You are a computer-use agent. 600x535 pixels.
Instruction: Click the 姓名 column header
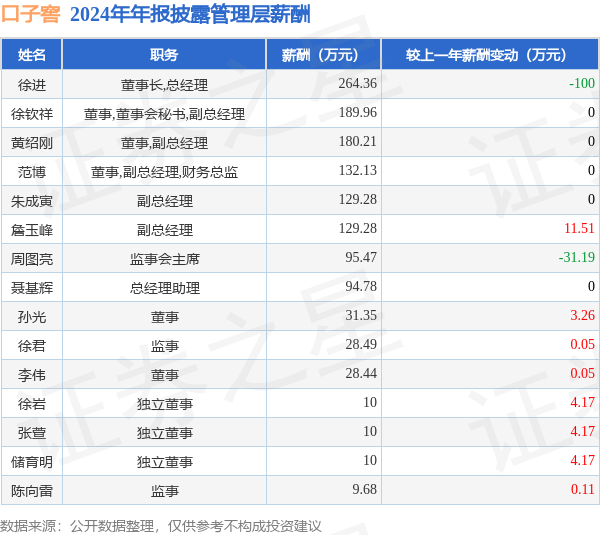click(32, 55)
